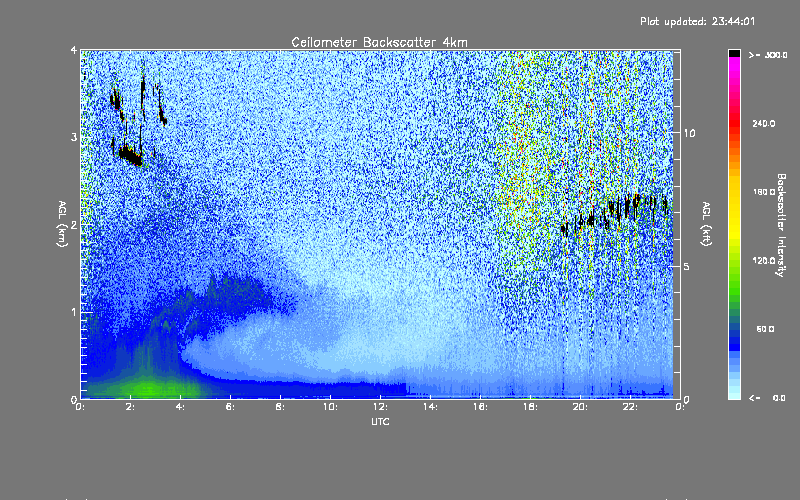
Task: Click the "AGL (kft)" right axis label
Action: [x=706, y=224]
